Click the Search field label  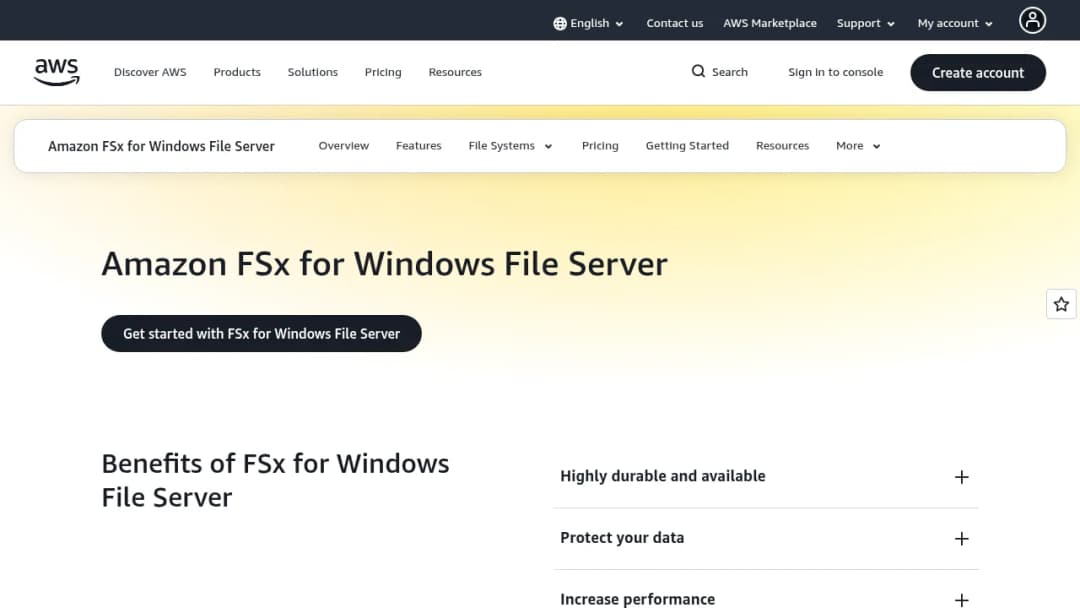pyautogui.click(x=729, y=72)
